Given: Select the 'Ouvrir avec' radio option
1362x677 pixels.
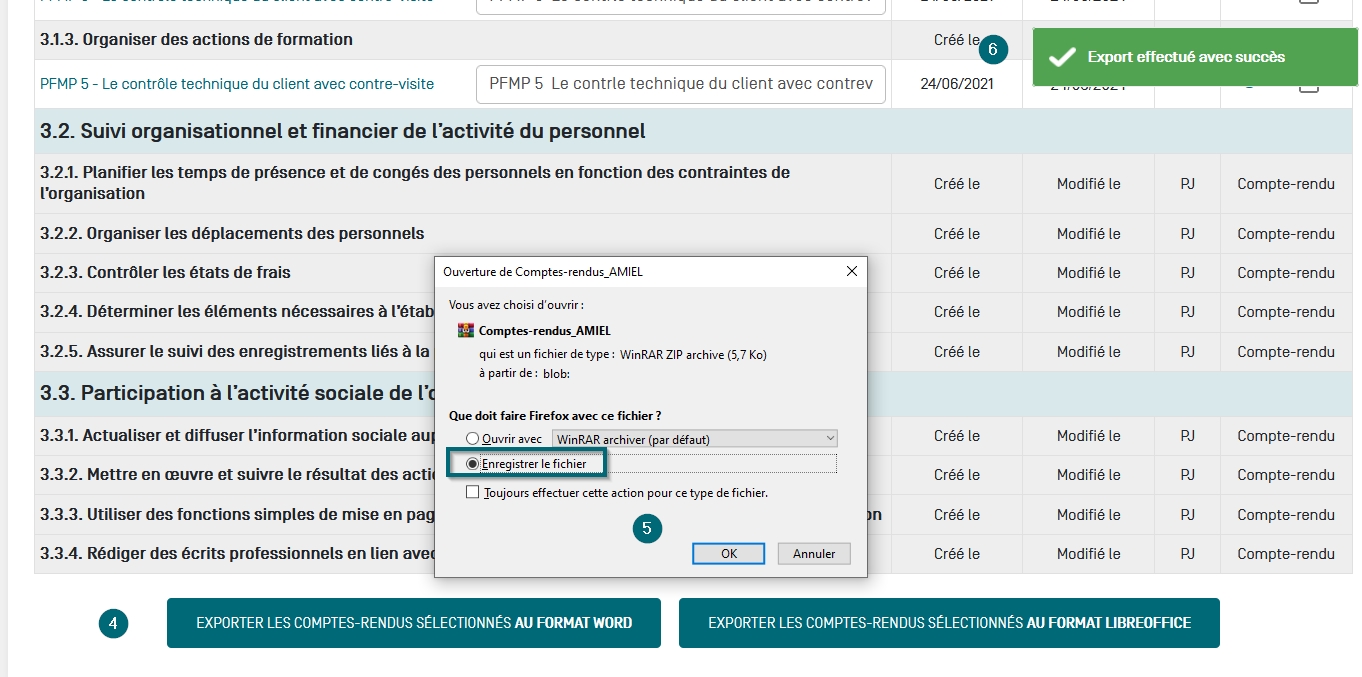Looking at the screenshot, I should pyautogui.click(x=473, y=439).
